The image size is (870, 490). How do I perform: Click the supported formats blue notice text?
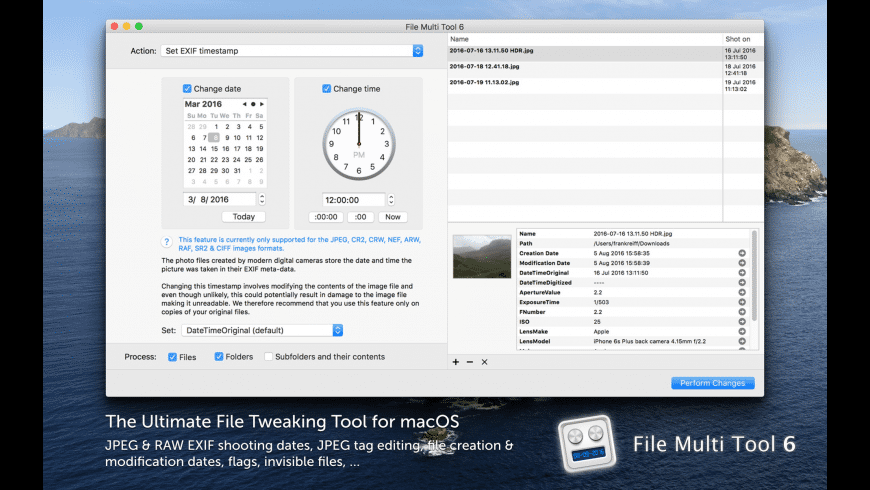click(x=300, y=244)
